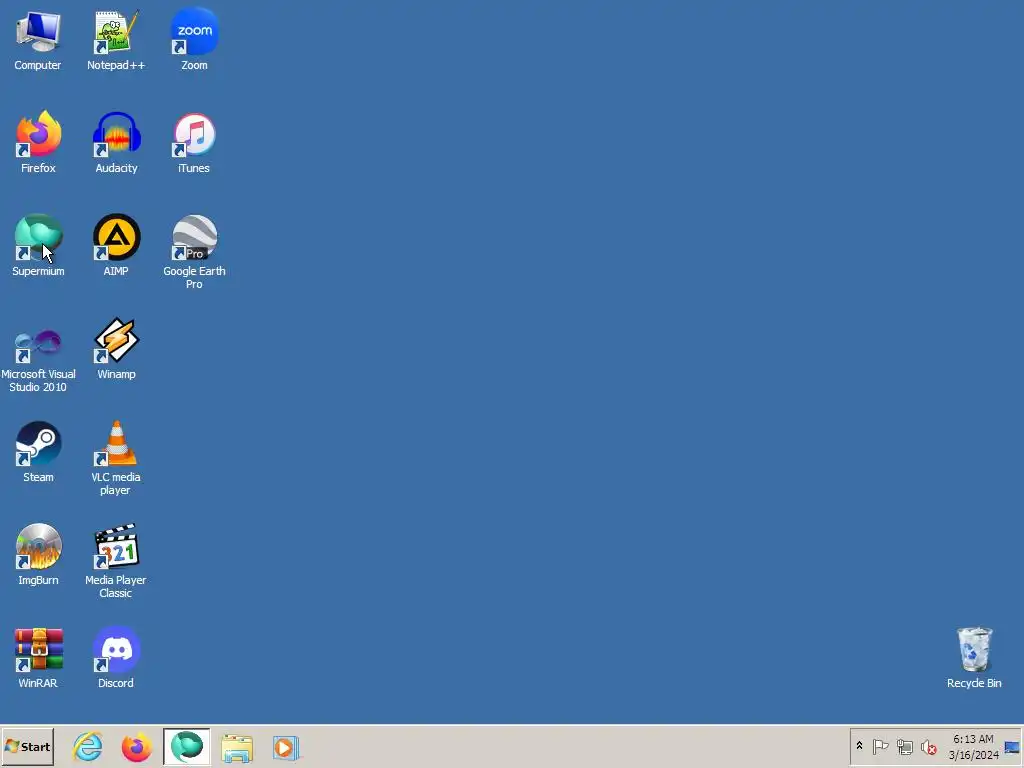Select the Recycle Bin icon

974,649
